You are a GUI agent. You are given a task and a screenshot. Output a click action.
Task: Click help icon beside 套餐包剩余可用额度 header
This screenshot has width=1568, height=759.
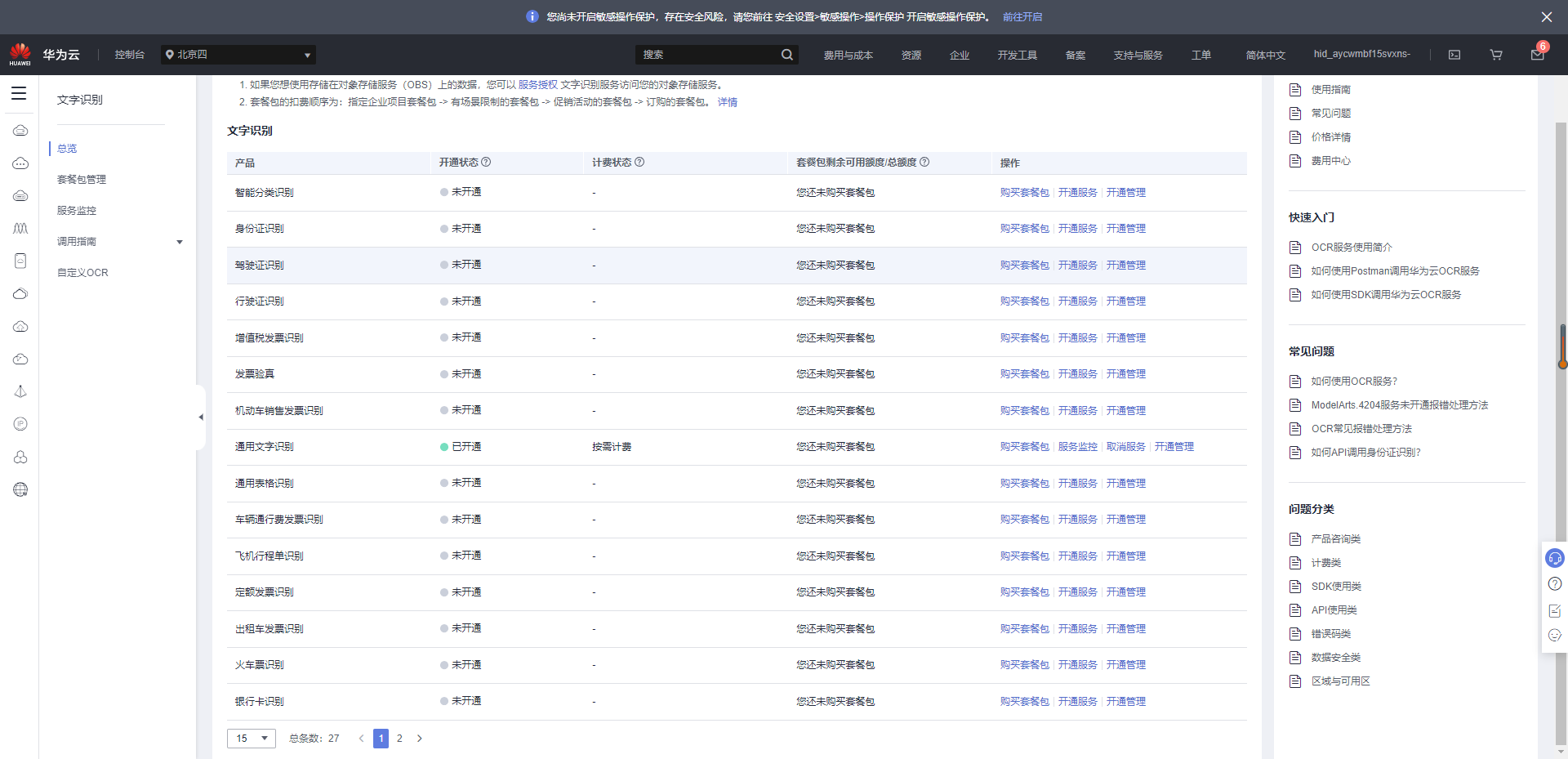924,162
